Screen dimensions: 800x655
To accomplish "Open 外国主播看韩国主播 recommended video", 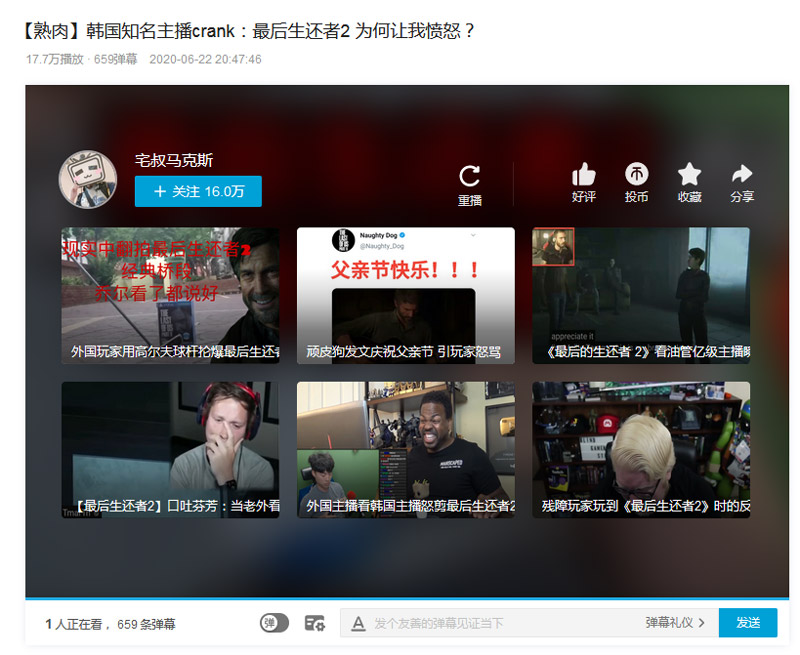I will [405, 449].
